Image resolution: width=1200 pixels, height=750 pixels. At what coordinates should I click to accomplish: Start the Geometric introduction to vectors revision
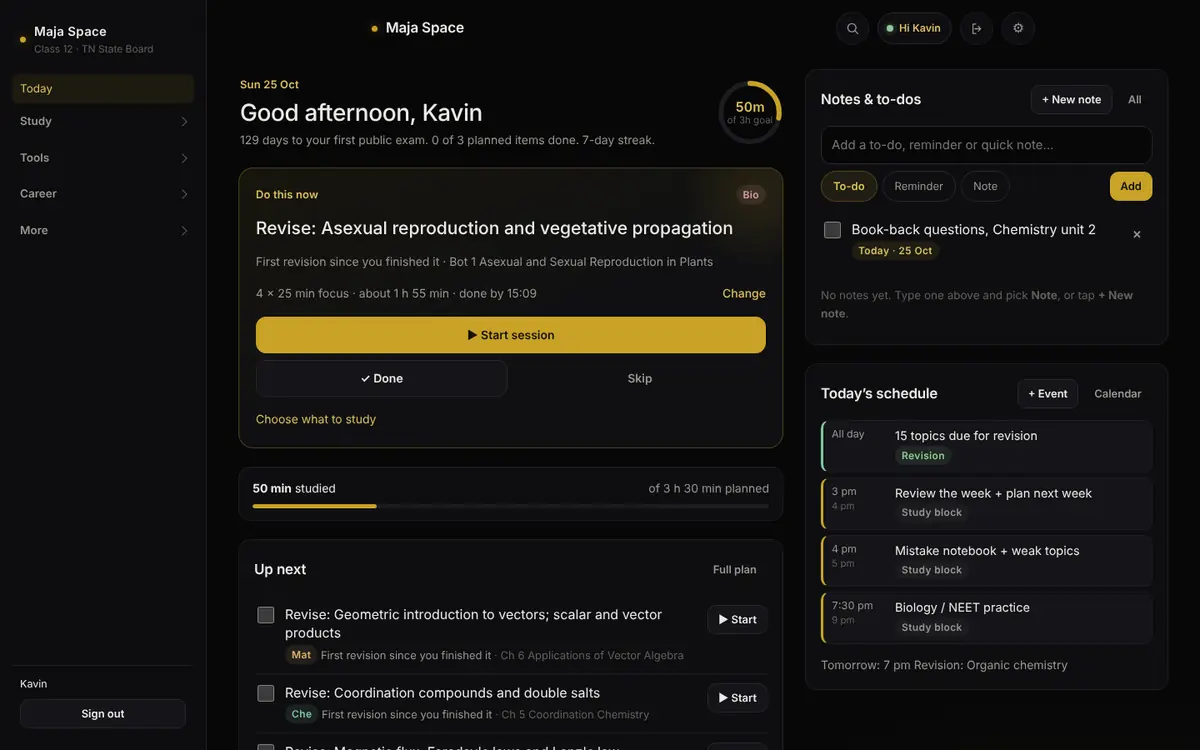pos(738,620)
